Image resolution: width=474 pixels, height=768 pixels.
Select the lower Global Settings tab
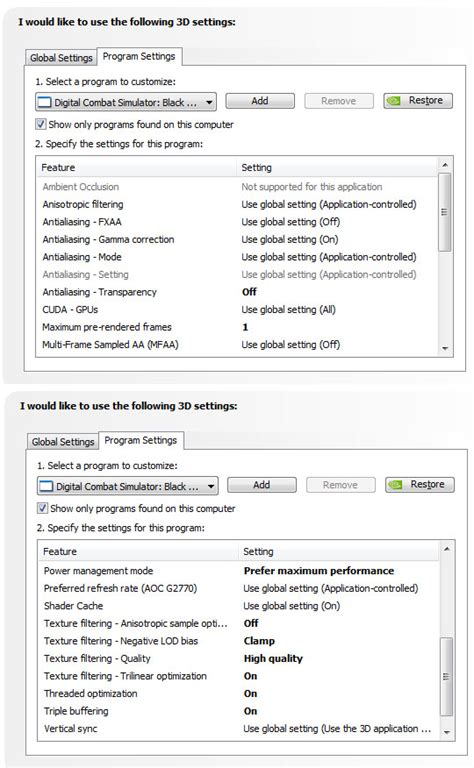[63, 442]
